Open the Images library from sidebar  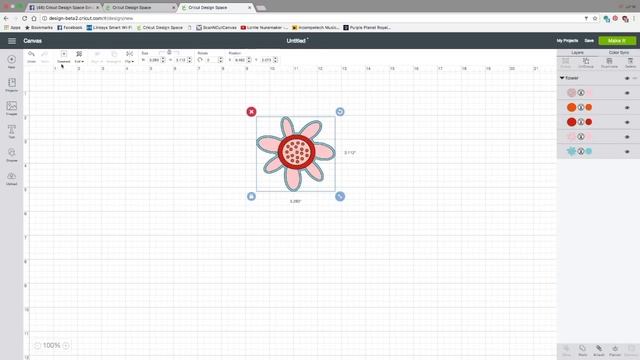11,108
